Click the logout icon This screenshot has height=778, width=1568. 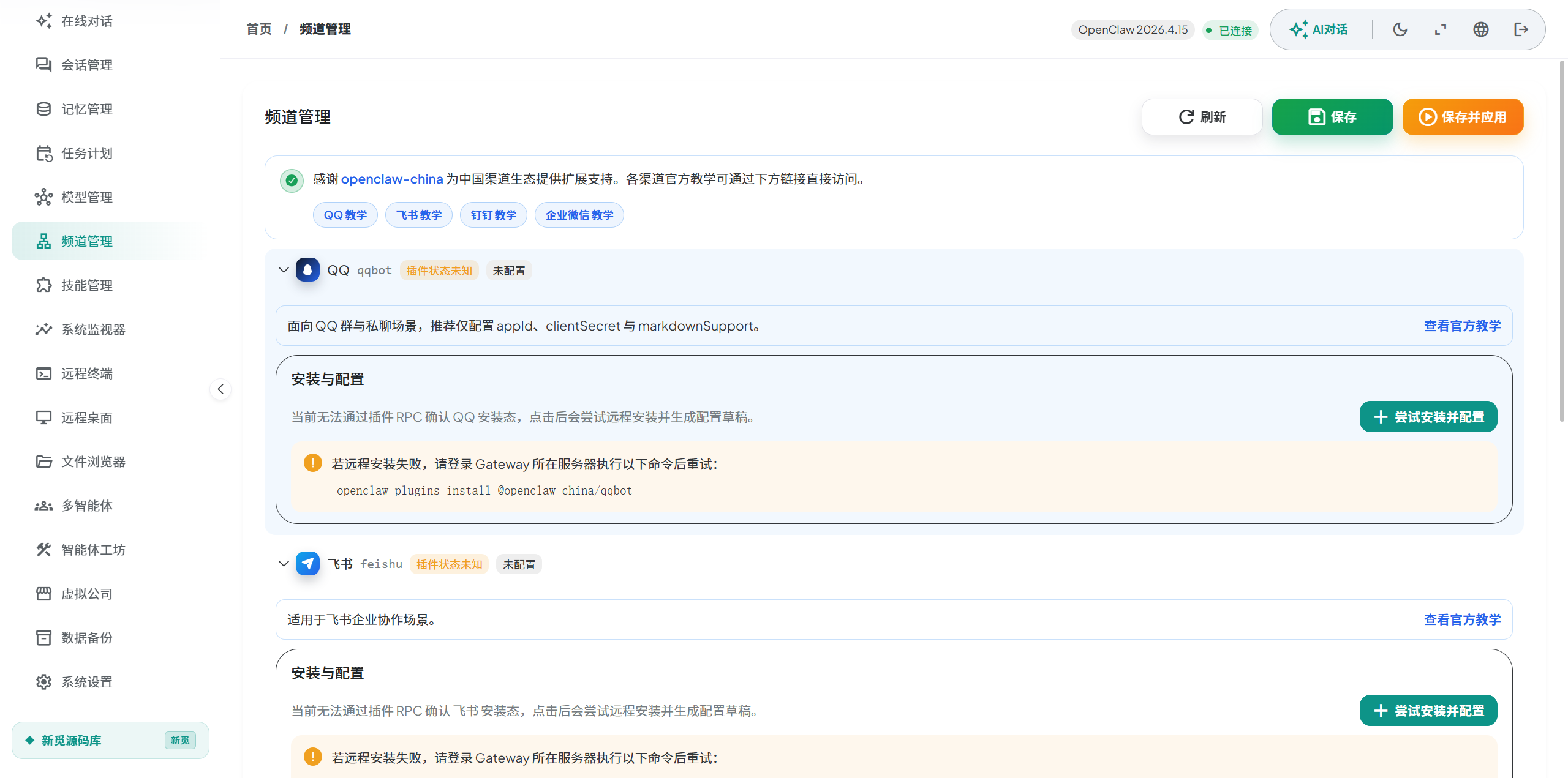[1521, 29]
